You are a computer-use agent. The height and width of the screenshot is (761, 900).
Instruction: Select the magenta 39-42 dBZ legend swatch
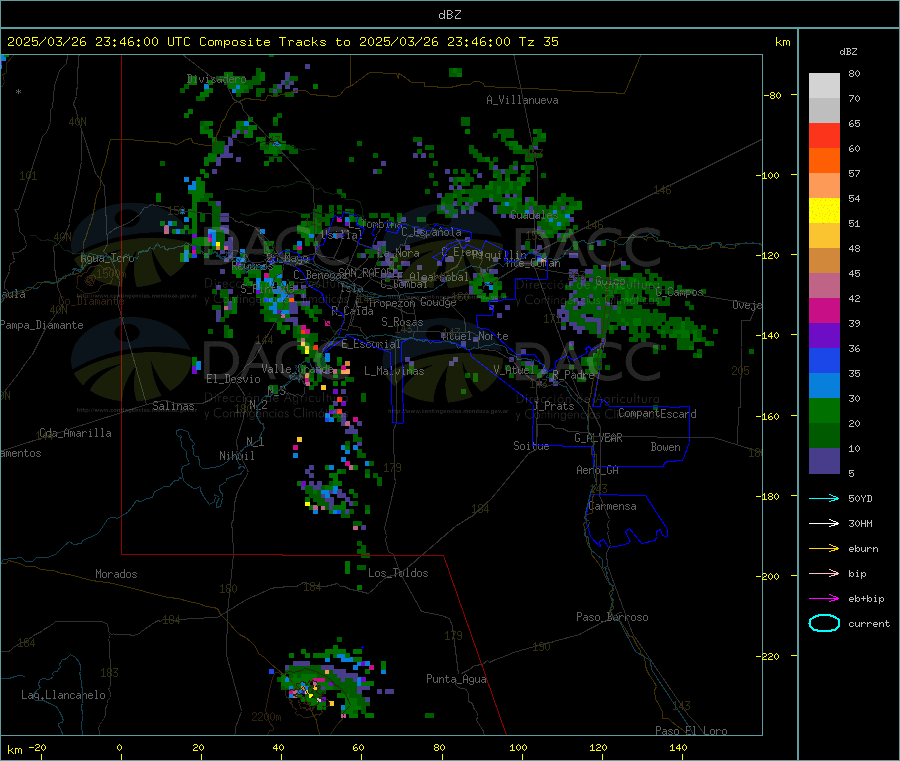click(x=824, y=310)
